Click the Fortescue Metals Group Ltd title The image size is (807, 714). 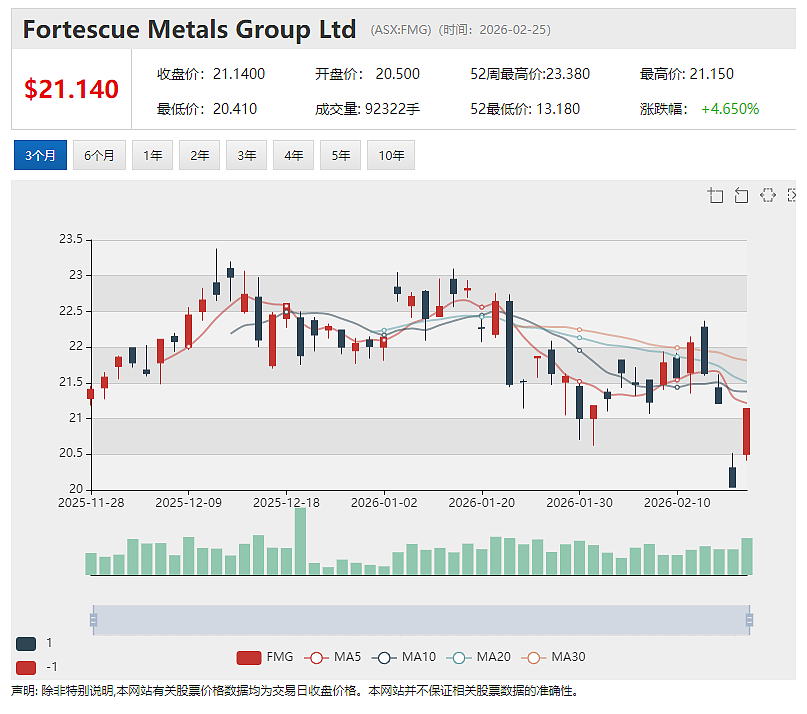click(x=189, y=29)
